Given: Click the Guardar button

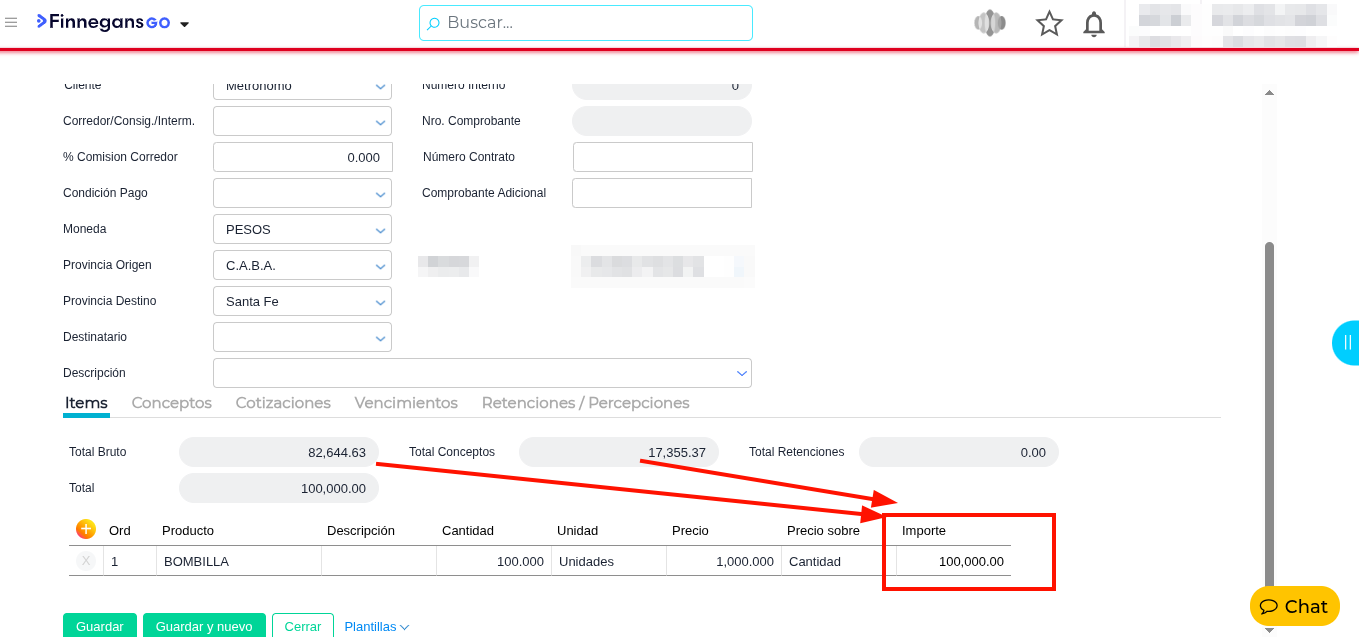Looking at the screenshot, I should [x=100, y=626].
